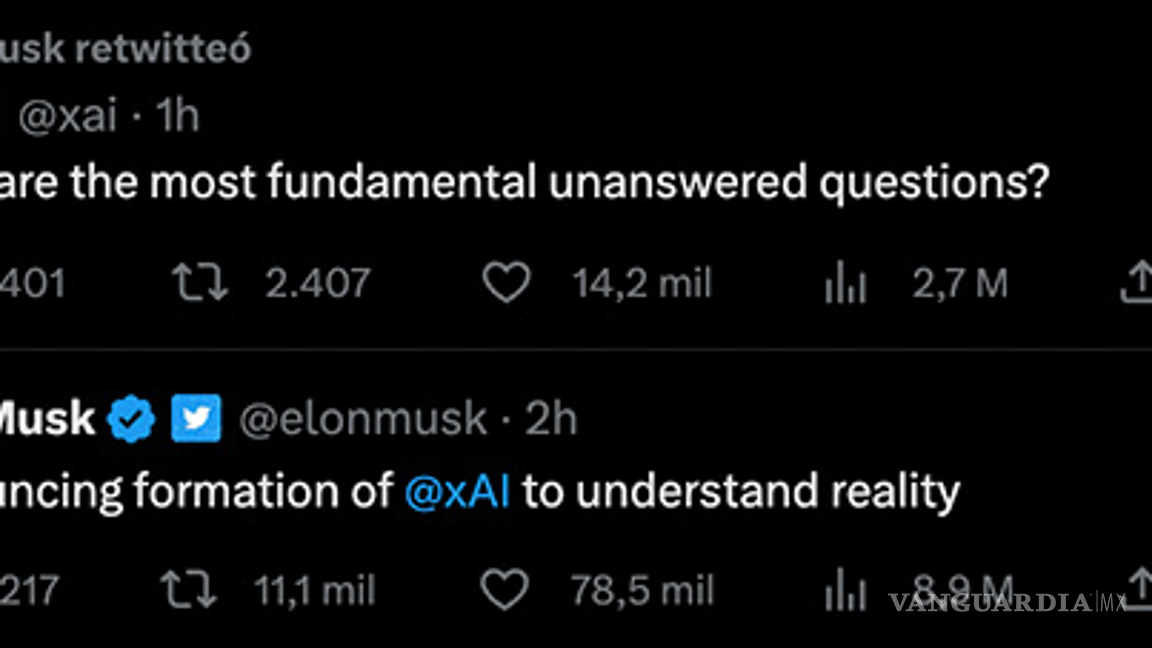Click the blue verified checkmark badge
The image size is (1152, 648).
132,419
